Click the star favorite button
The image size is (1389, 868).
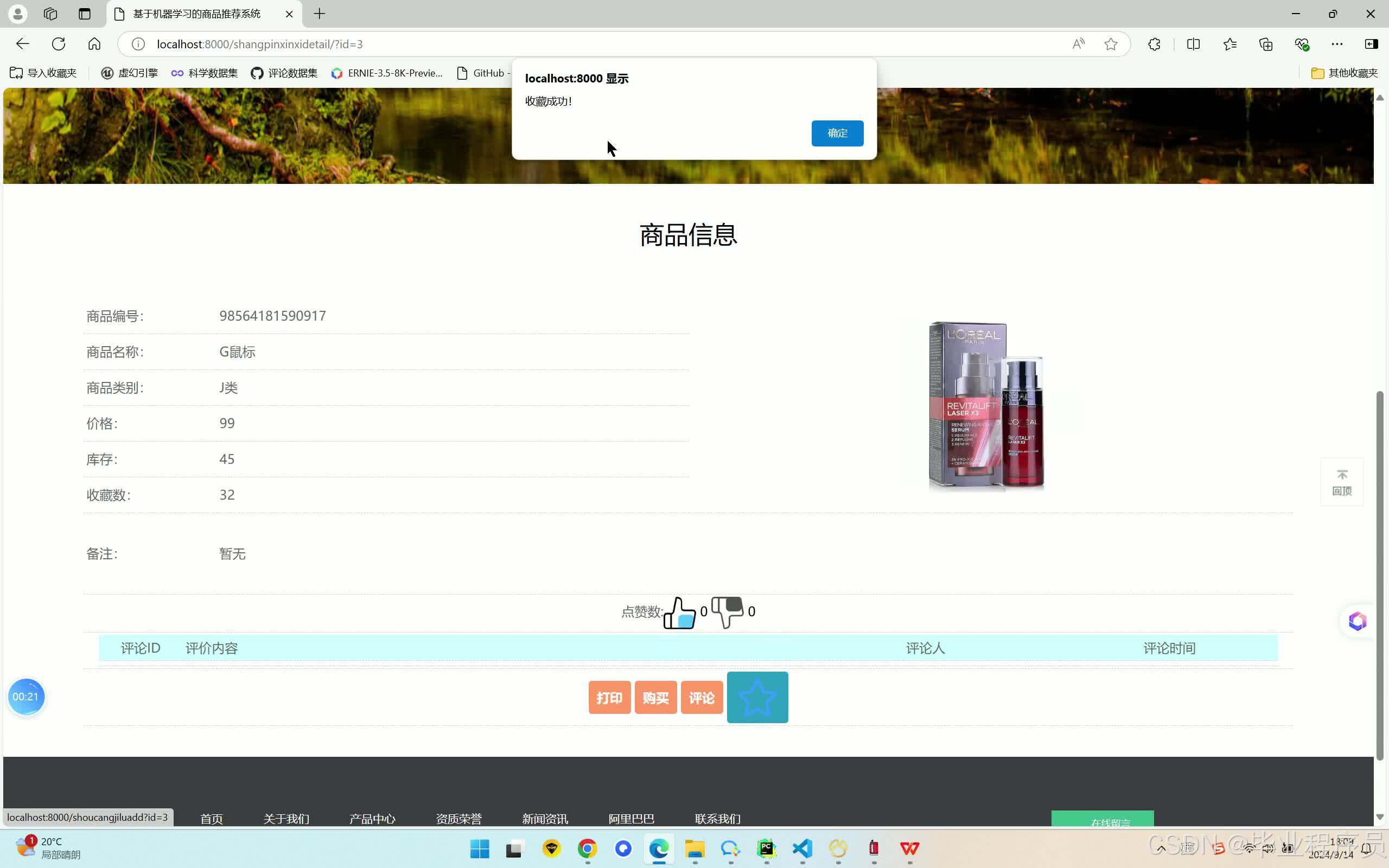point(757,697)
